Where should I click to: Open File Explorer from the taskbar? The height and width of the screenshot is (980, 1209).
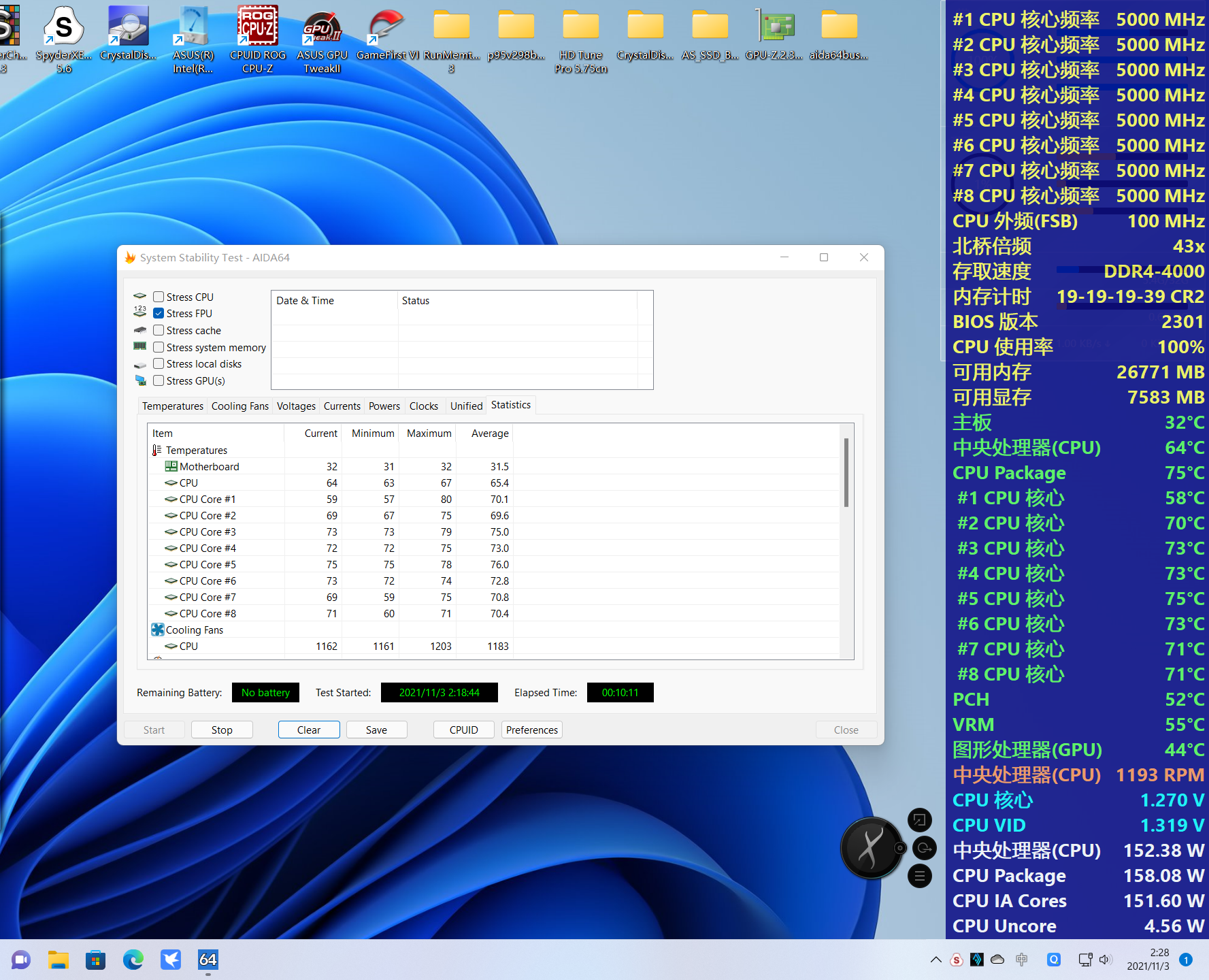(x=59, y=960)
